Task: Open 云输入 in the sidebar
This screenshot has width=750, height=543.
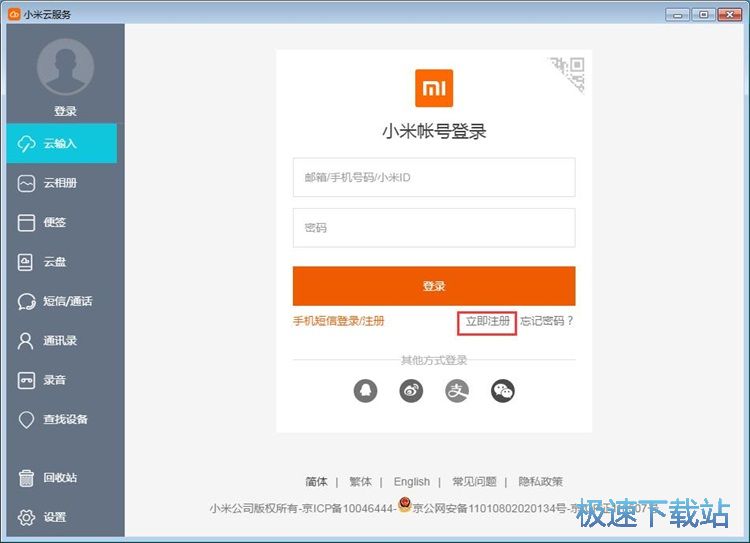Action: click(61, 143)
